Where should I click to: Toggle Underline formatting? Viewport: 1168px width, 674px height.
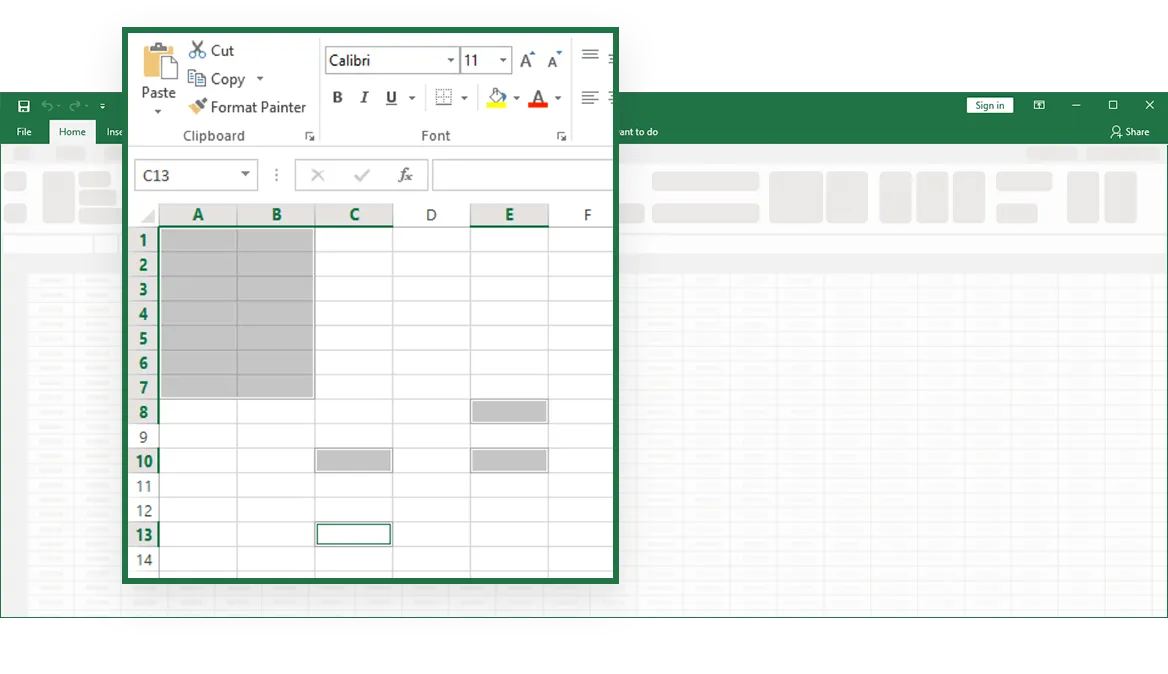click(390, 98)
